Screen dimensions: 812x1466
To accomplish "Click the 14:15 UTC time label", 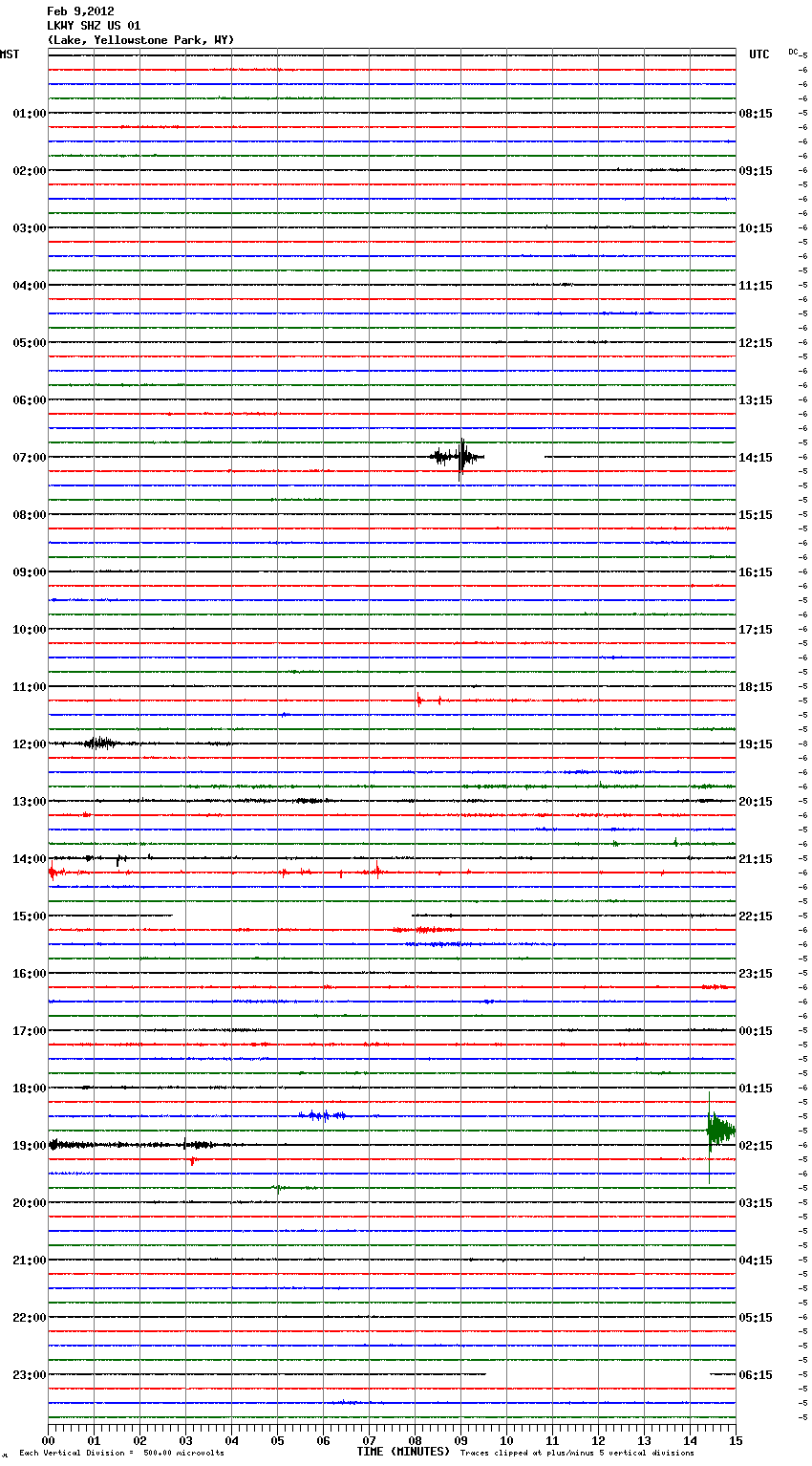I will coord(756,458).
